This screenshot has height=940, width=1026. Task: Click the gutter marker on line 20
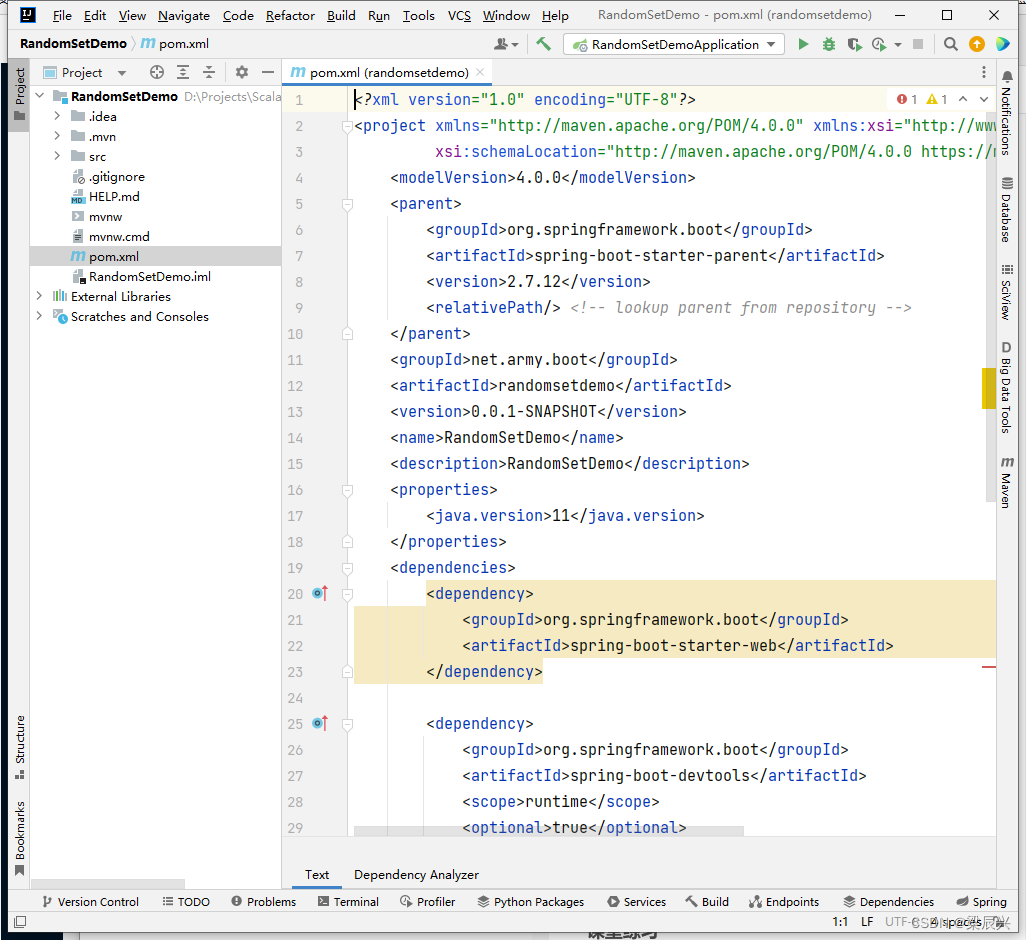pos(320,593)
